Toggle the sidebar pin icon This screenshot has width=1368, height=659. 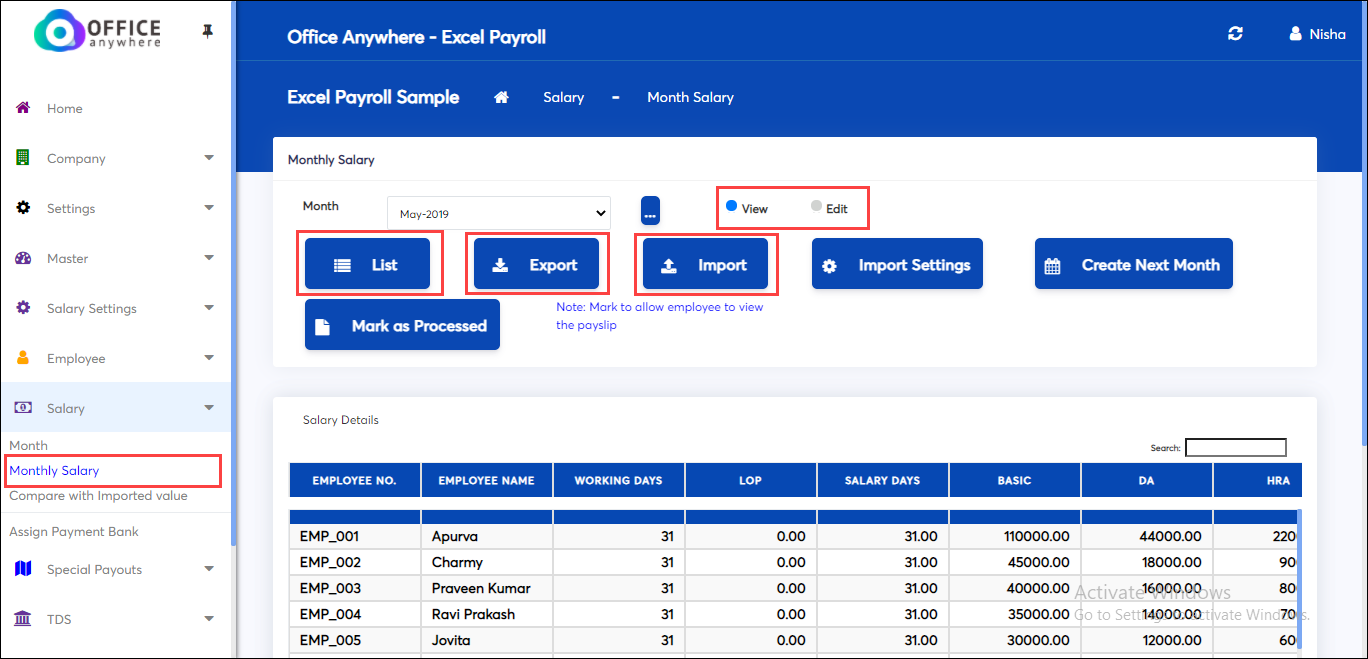[207, 32]
